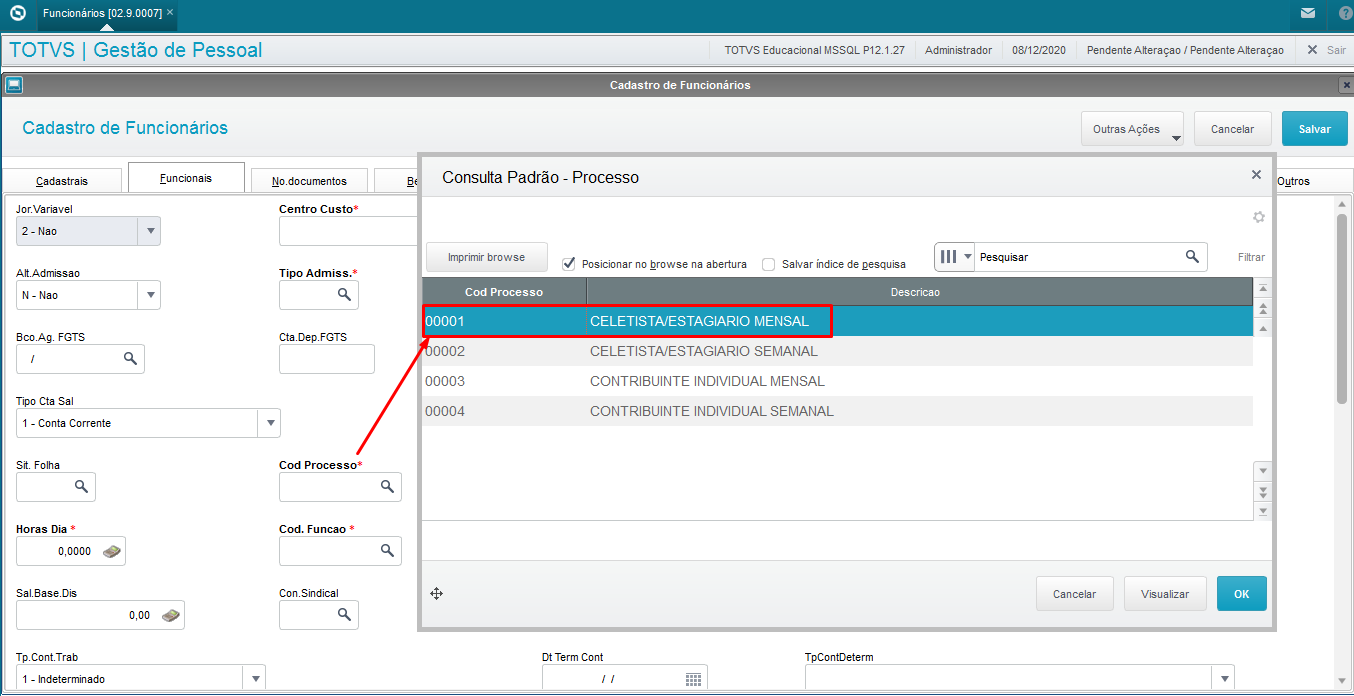Switch to the Funcionais tab
Screen dimensions: 1354x696
[x=186, y=178]
